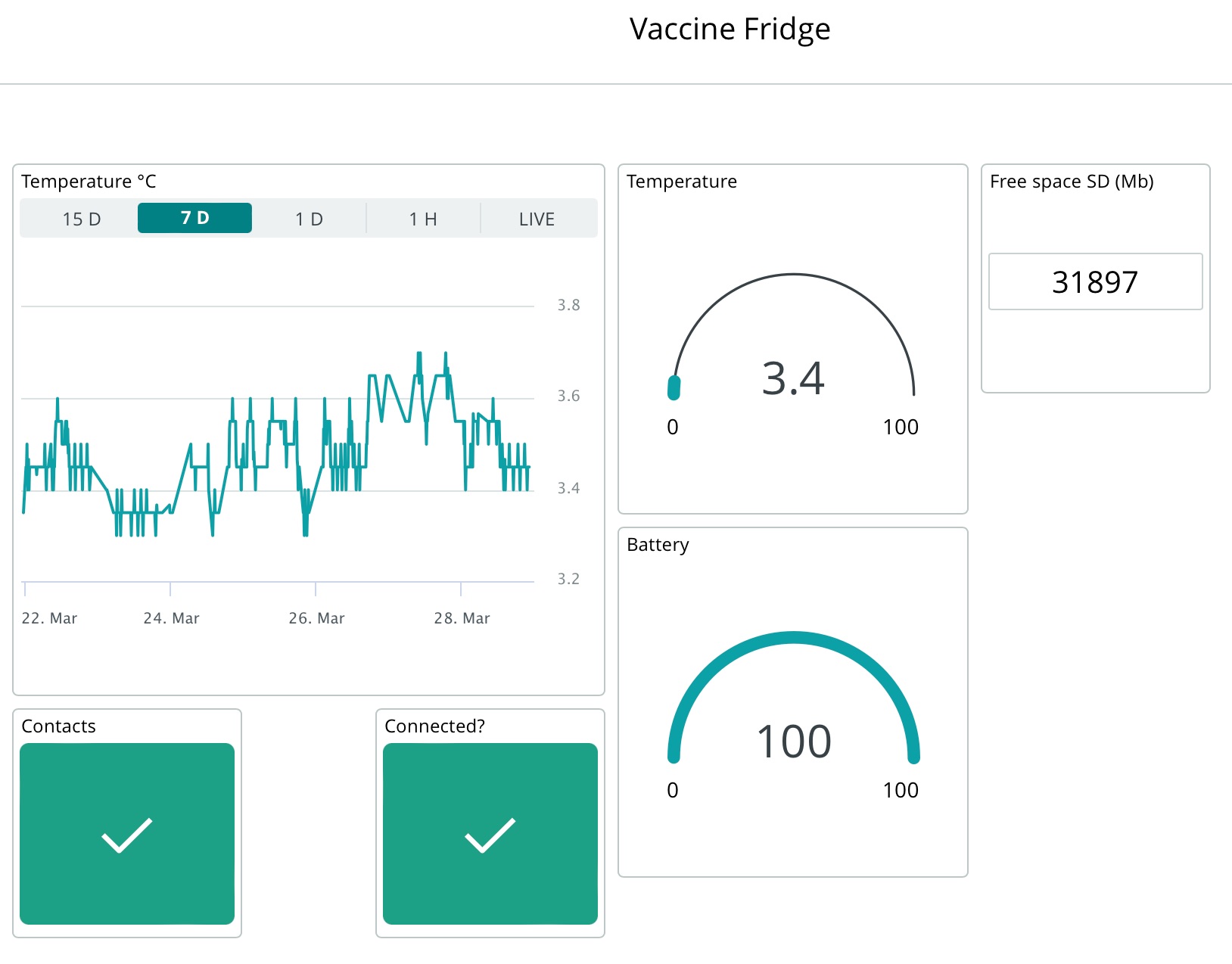Viewport: 1232px width, 964px height.
Task: Click the Temperature gauge indicator knob
Action: [674, 387]
